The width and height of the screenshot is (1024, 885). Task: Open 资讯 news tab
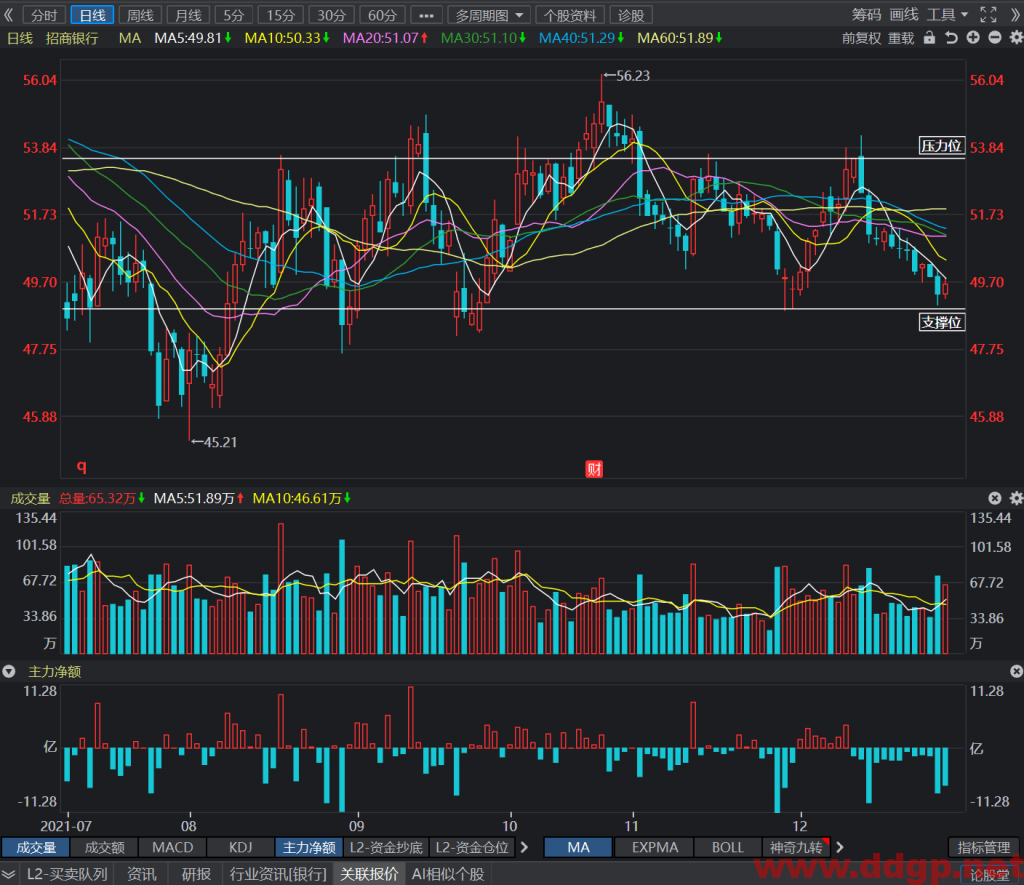coord(141,874)
